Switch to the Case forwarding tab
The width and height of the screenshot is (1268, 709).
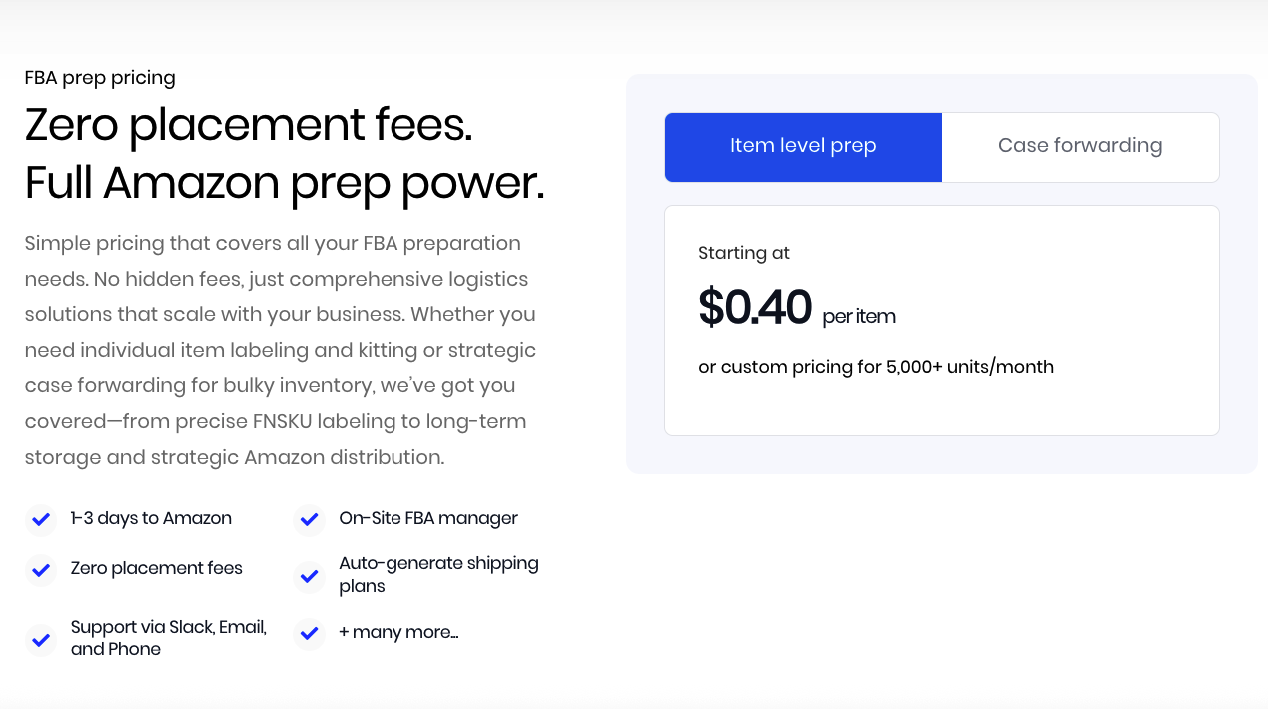[x=1080, y=146]
